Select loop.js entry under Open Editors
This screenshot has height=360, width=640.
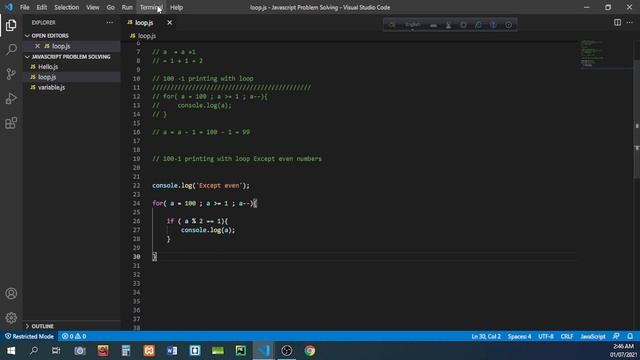point(61,46)
